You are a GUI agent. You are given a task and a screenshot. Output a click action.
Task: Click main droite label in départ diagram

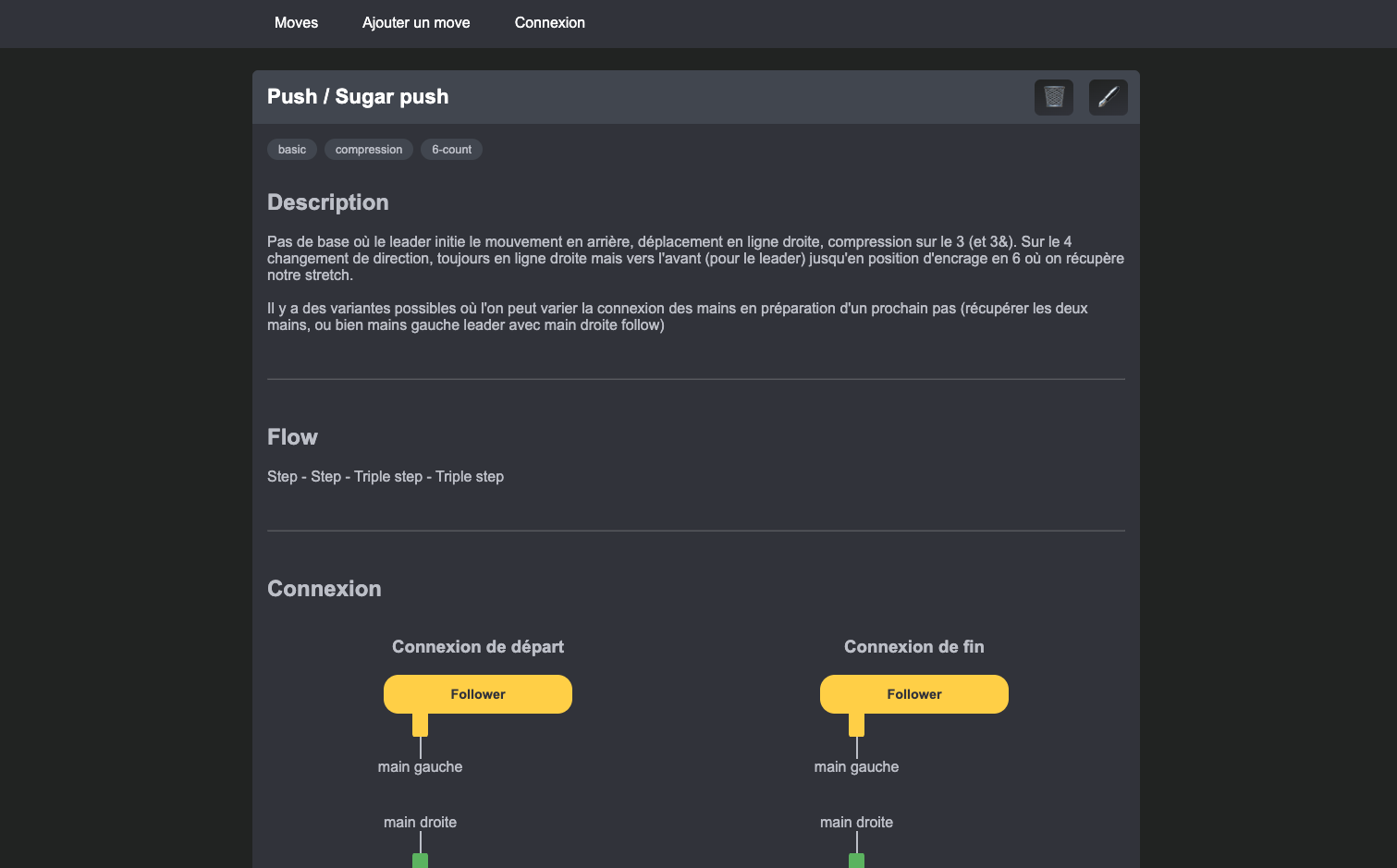[421, 823]
